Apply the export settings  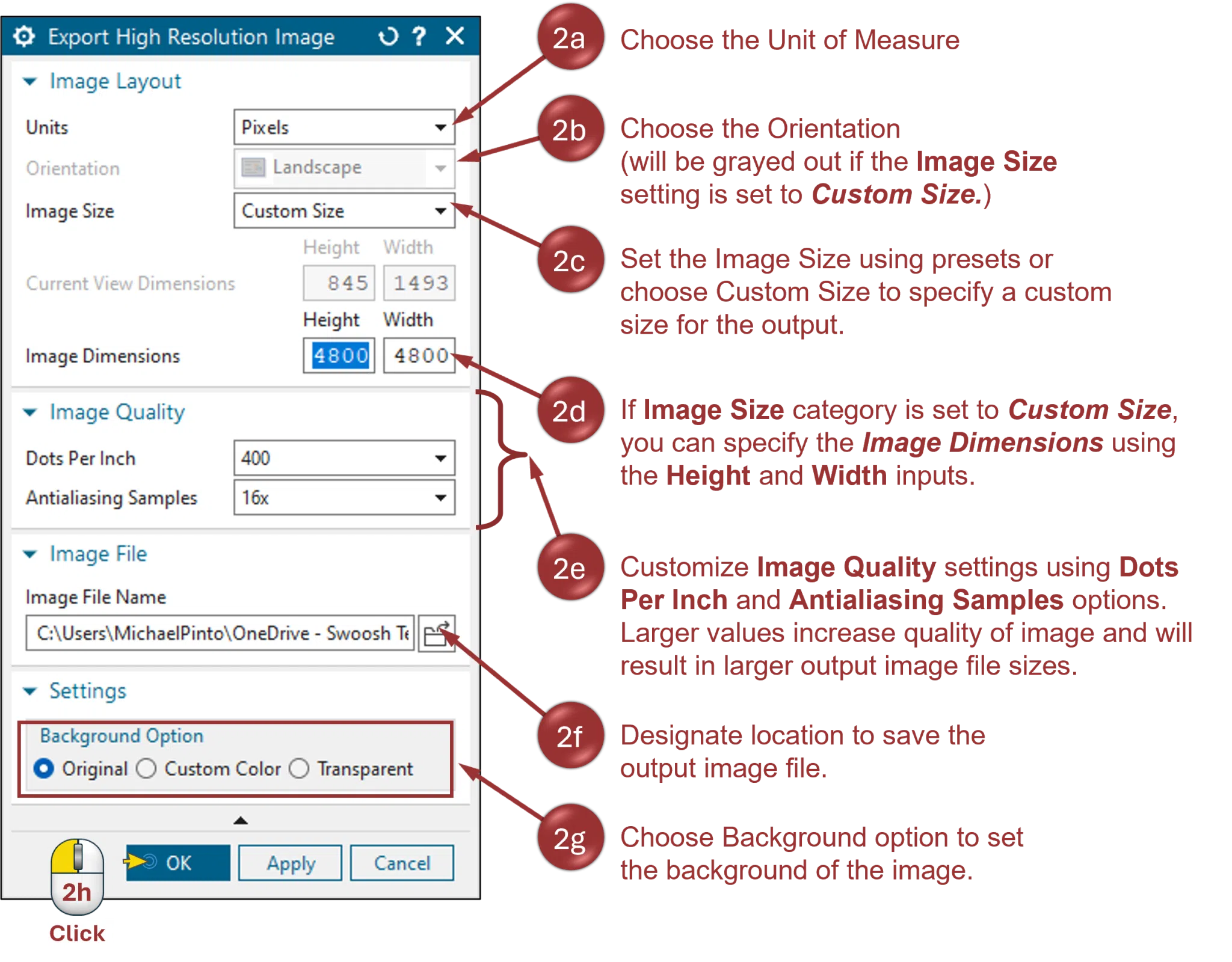point(289,863)
